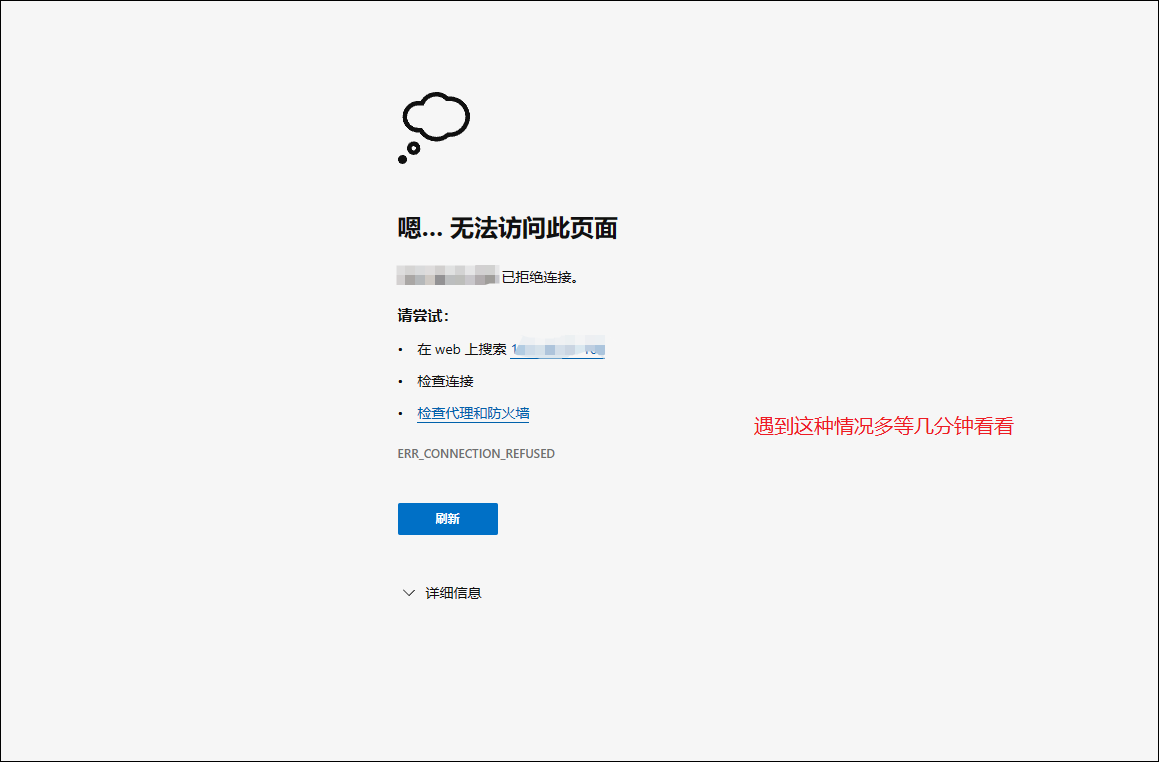The image size is (1159, 762).
Task: Click the 请尝试 label
Action: coord(423,316)
